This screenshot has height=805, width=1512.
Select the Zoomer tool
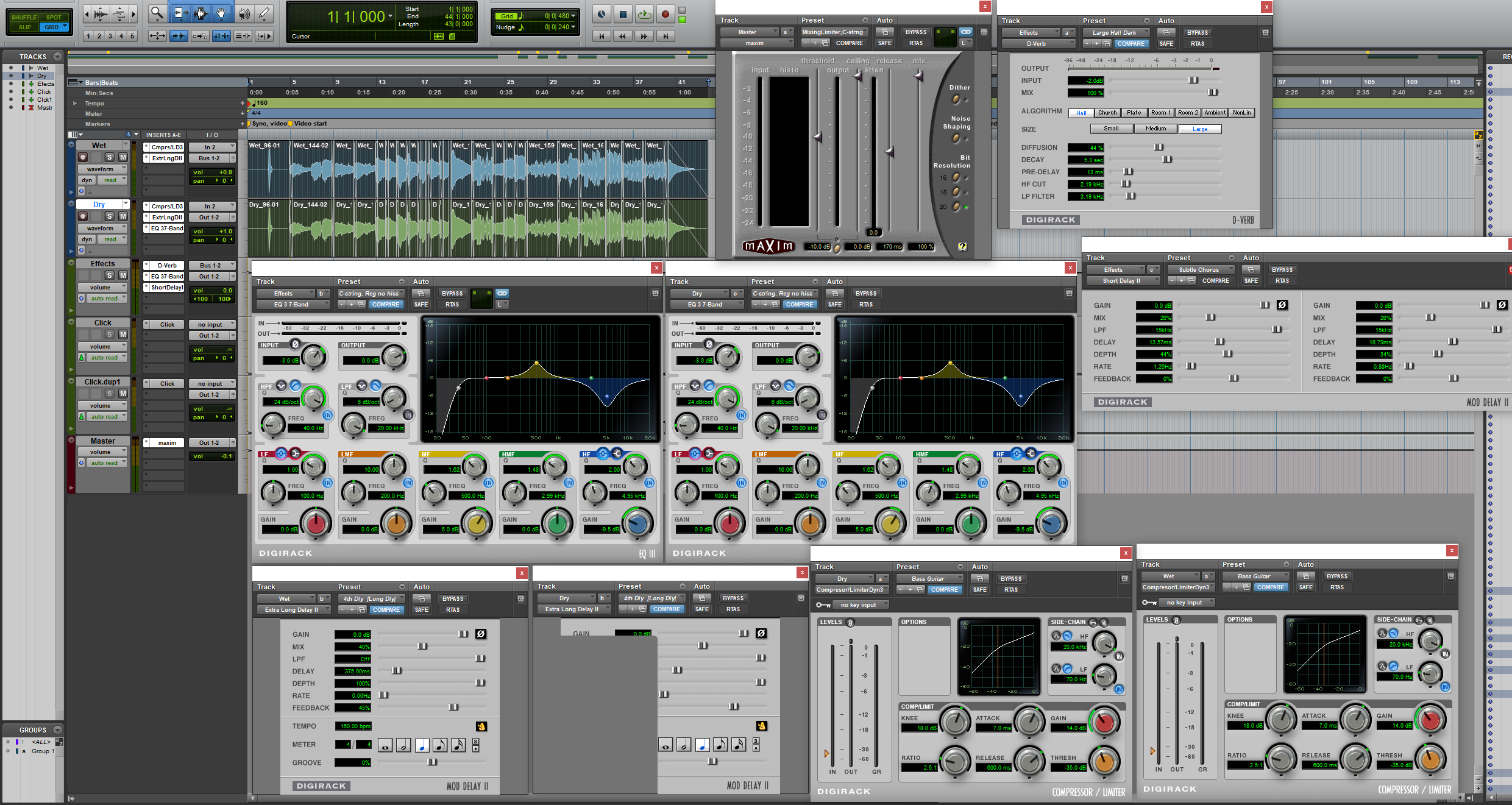pyautogui.click(x=157, y=13)
